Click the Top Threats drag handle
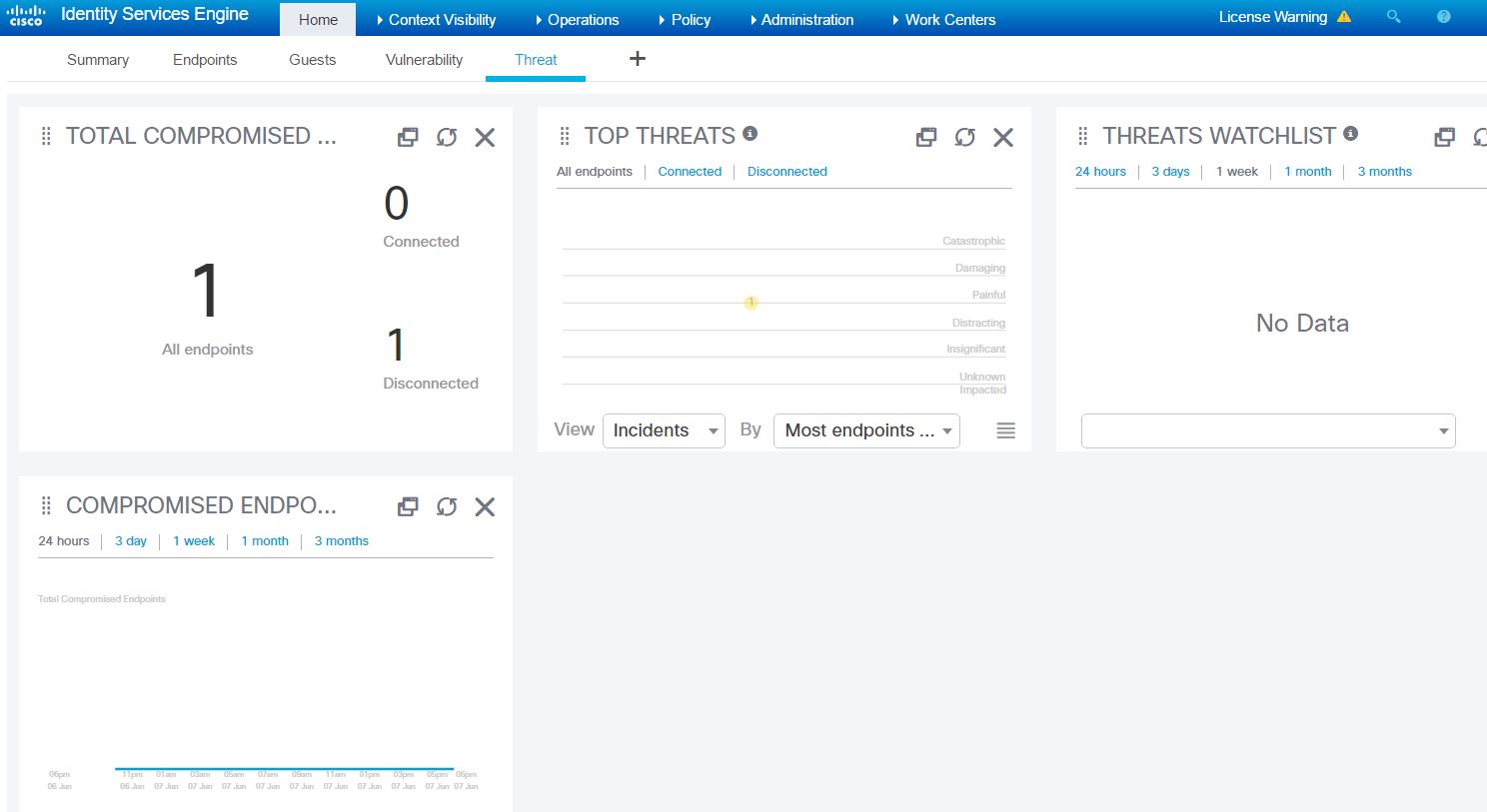Image resolution: width=1487 pixels, height=812 pixels. click(x=565, y=137)
